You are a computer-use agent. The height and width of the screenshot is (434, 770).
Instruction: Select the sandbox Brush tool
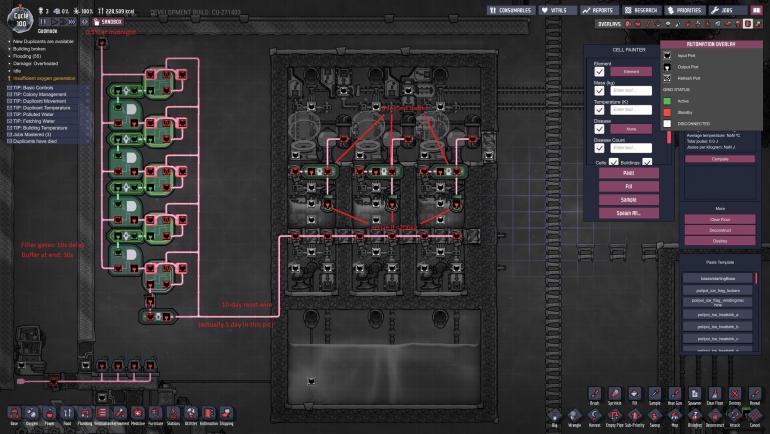[594, 393]
